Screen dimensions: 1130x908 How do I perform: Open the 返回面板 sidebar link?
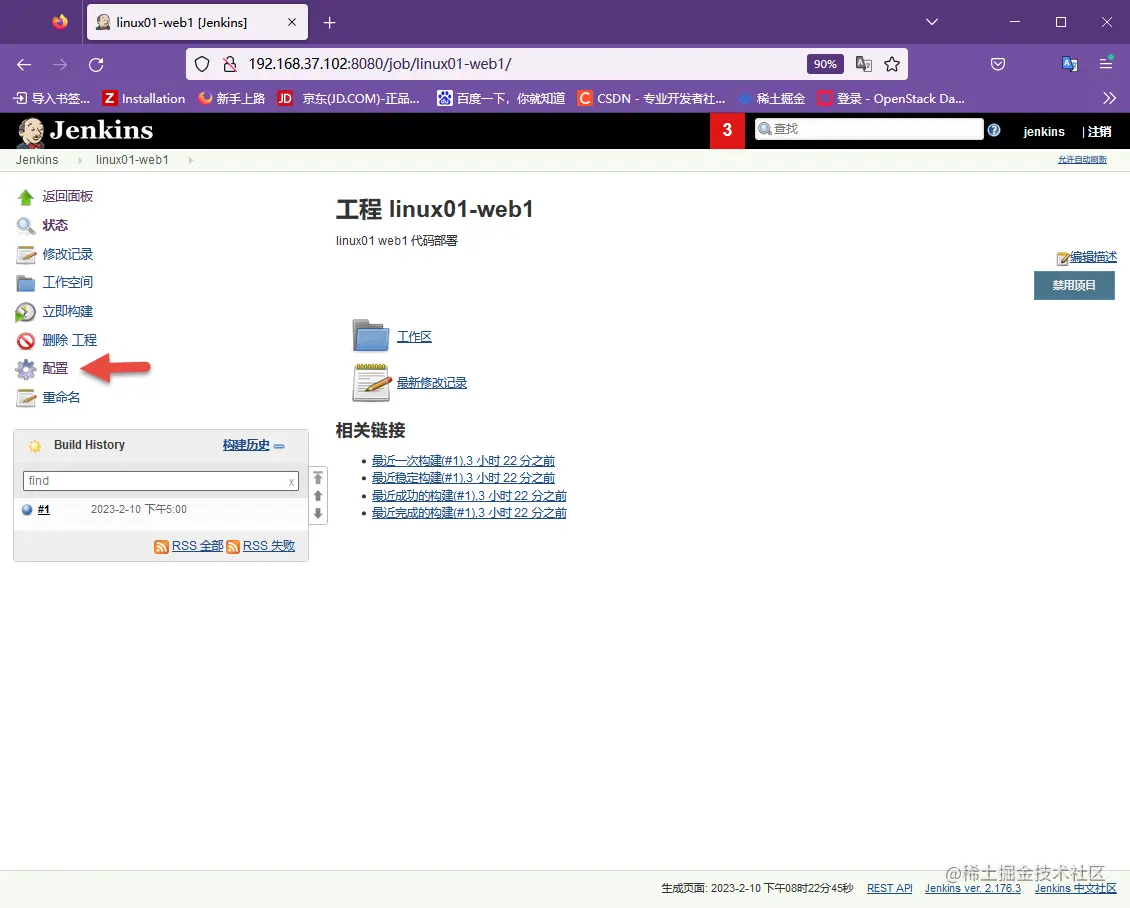(68, 196)
